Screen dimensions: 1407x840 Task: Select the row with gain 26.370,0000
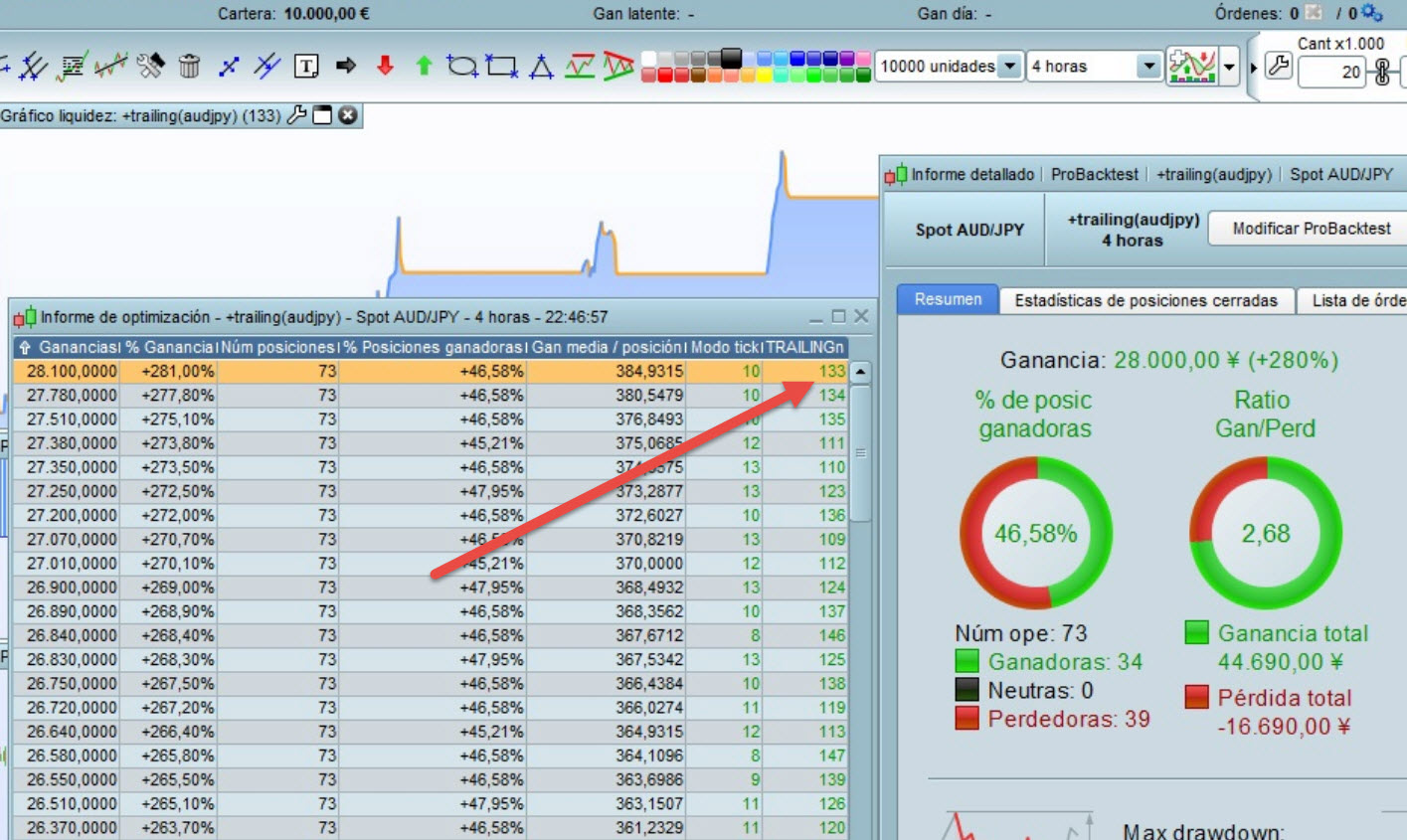(430, 827)
